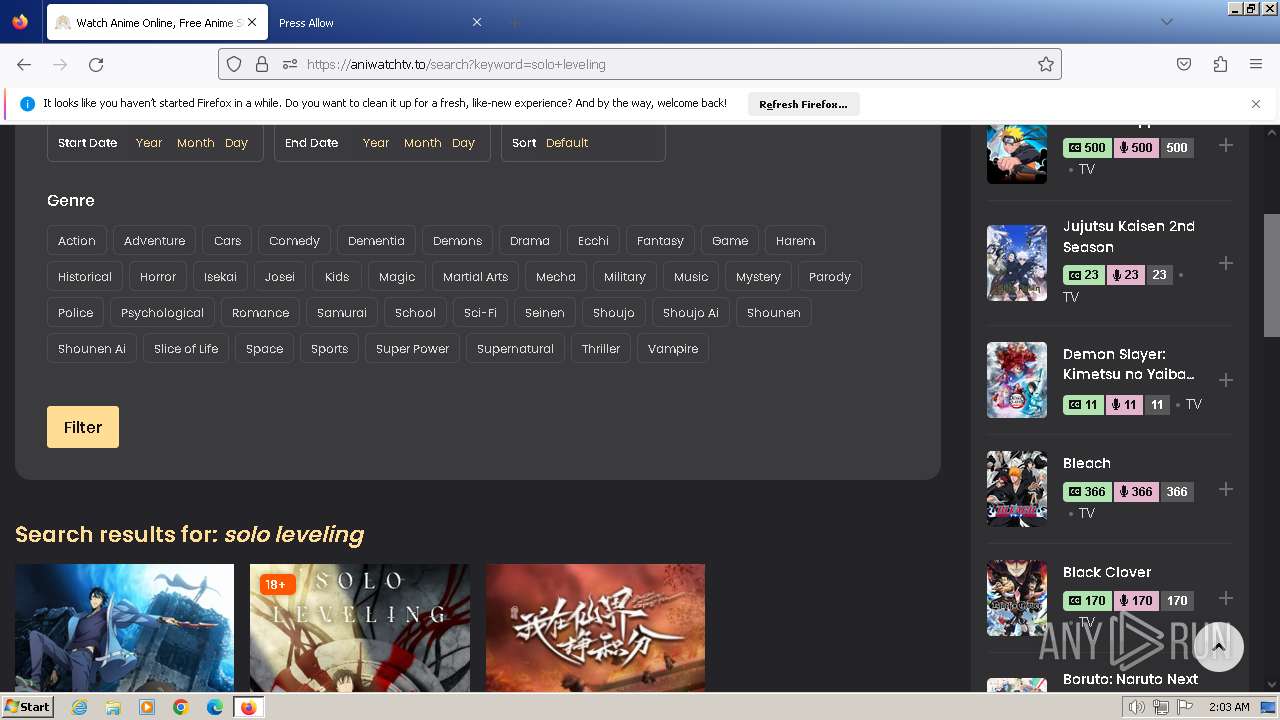Toggle the Slice of Life genre tag
This screenshot has width=1280, height=720.
coord(186,349)
